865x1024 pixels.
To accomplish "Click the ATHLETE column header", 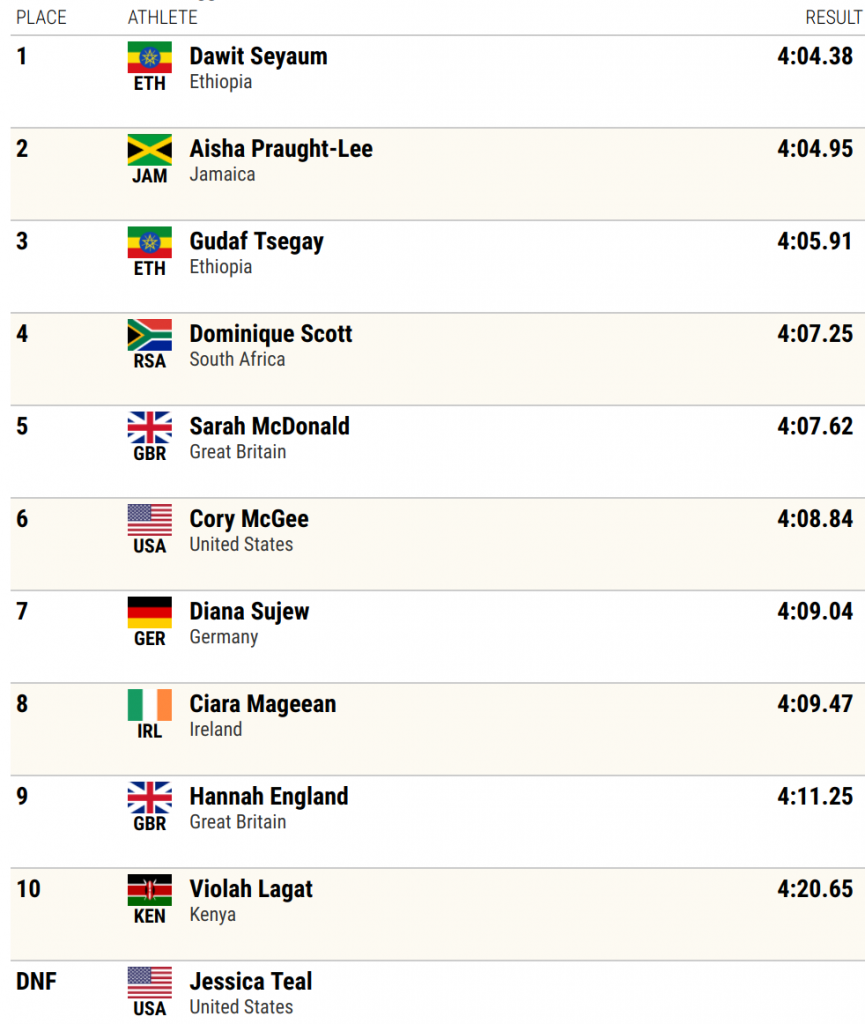I will 163,18.
